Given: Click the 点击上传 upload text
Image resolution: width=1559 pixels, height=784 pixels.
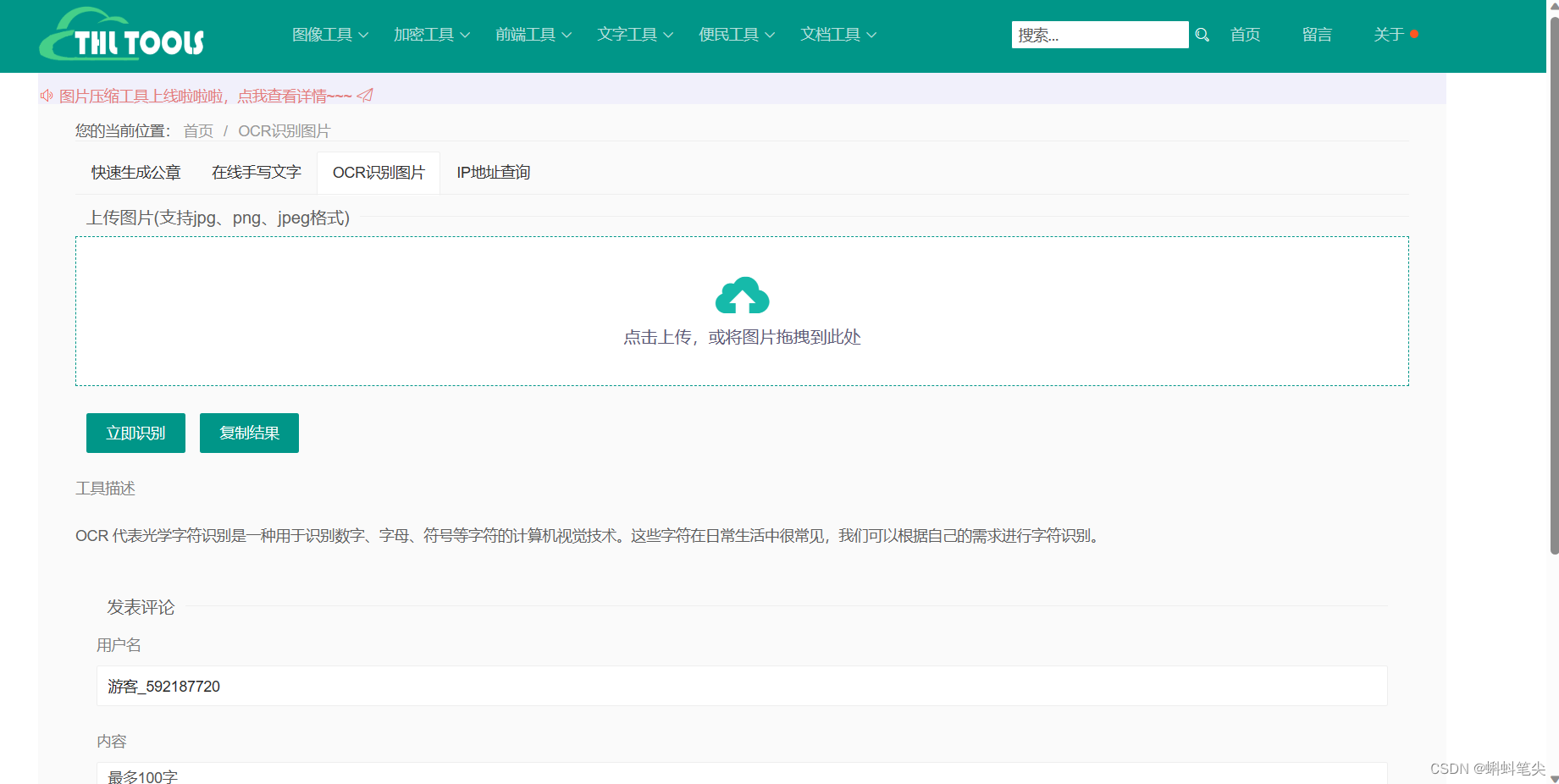Looking at the screenshot, I should point(742,337).
